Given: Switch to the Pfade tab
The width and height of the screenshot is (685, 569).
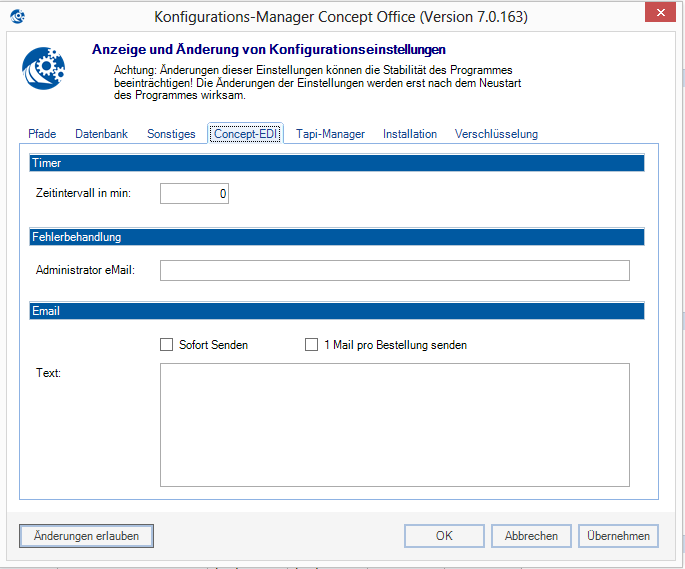Looking at the screenshot, I should [42, 134].
